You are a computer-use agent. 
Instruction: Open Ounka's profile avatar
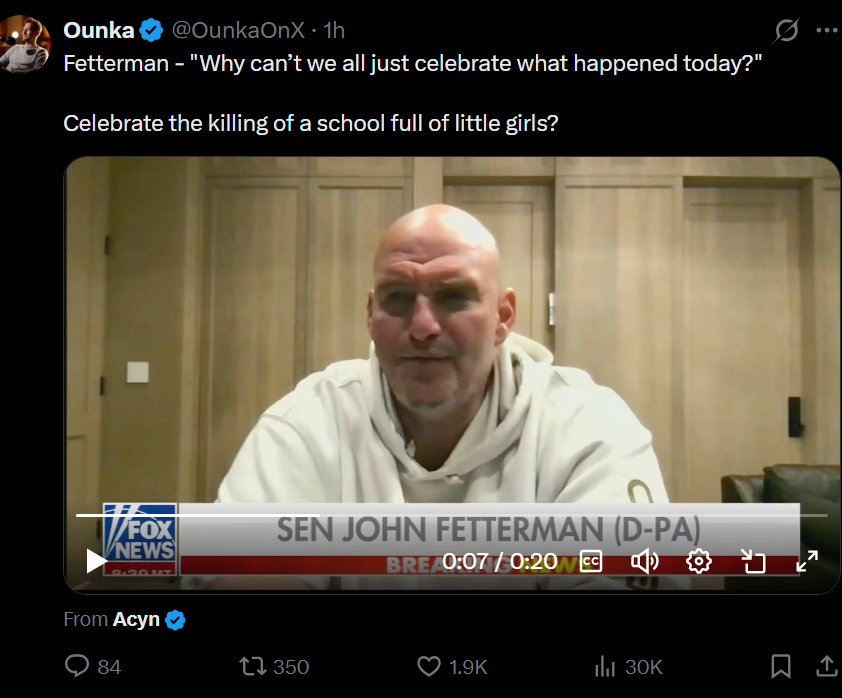[25, 45]
